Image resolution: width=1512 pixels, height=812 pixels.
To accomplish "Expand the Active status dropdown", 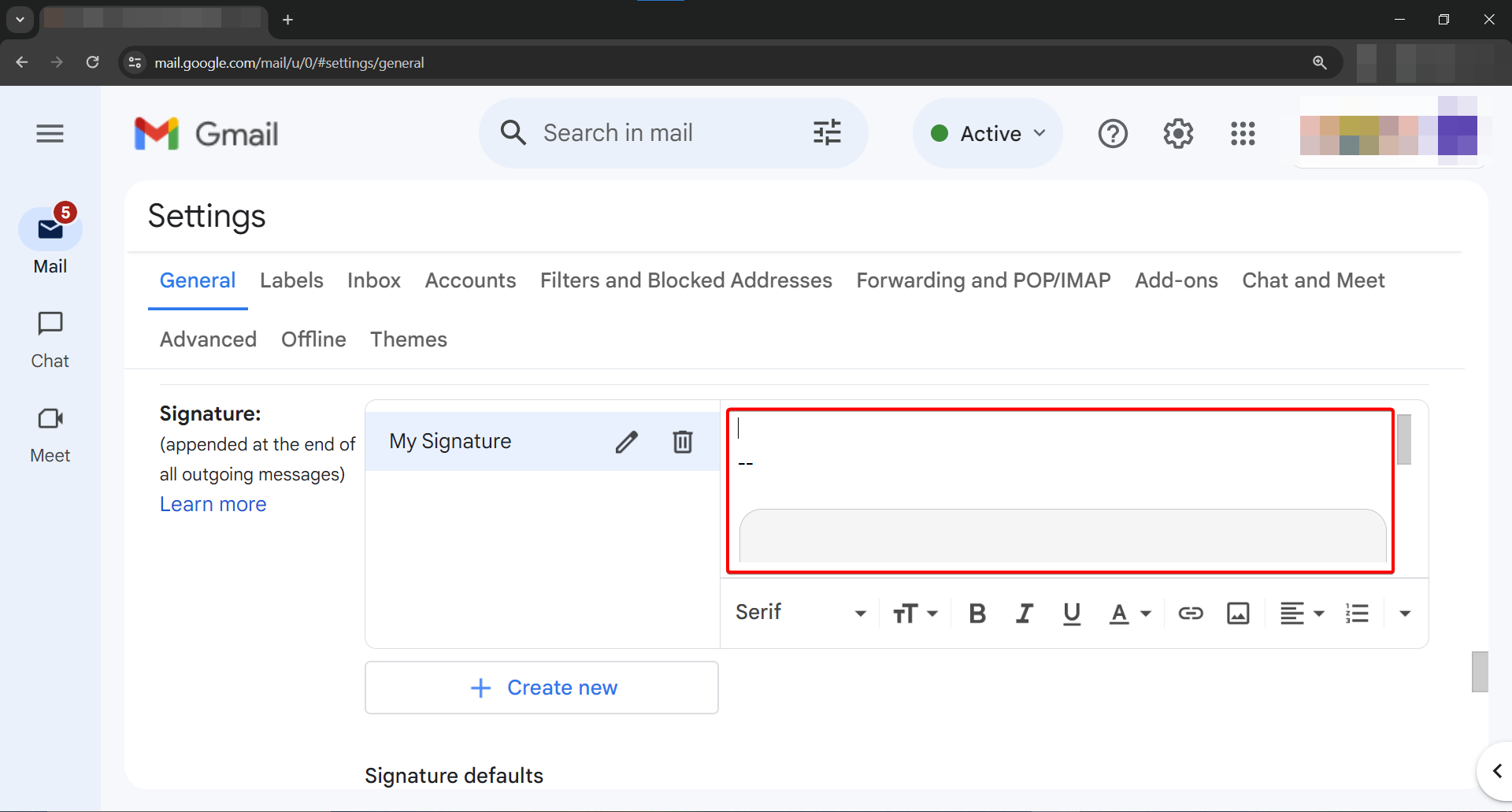I will point(988,134).
